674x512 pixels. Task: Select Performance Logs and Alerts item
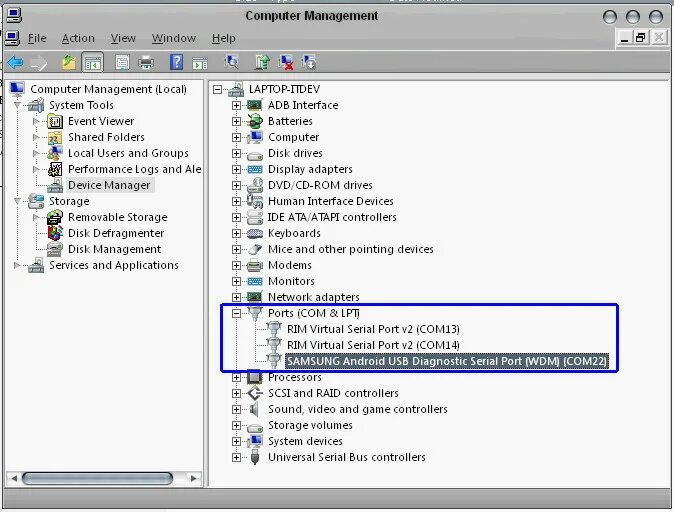(x=135, y=169)
